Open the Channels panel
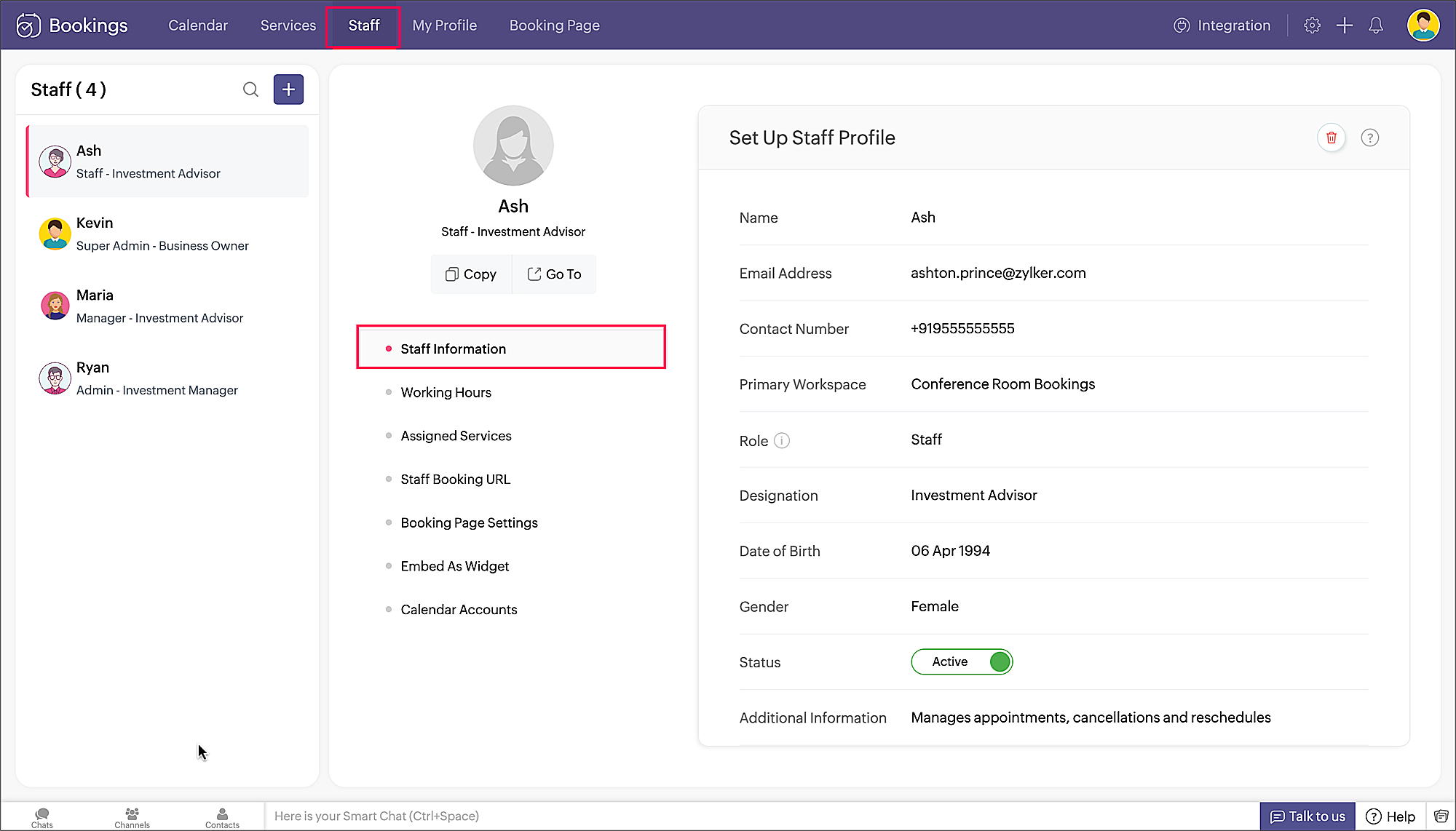This screenshot has width=1456, height=831. tap(132, 817)
